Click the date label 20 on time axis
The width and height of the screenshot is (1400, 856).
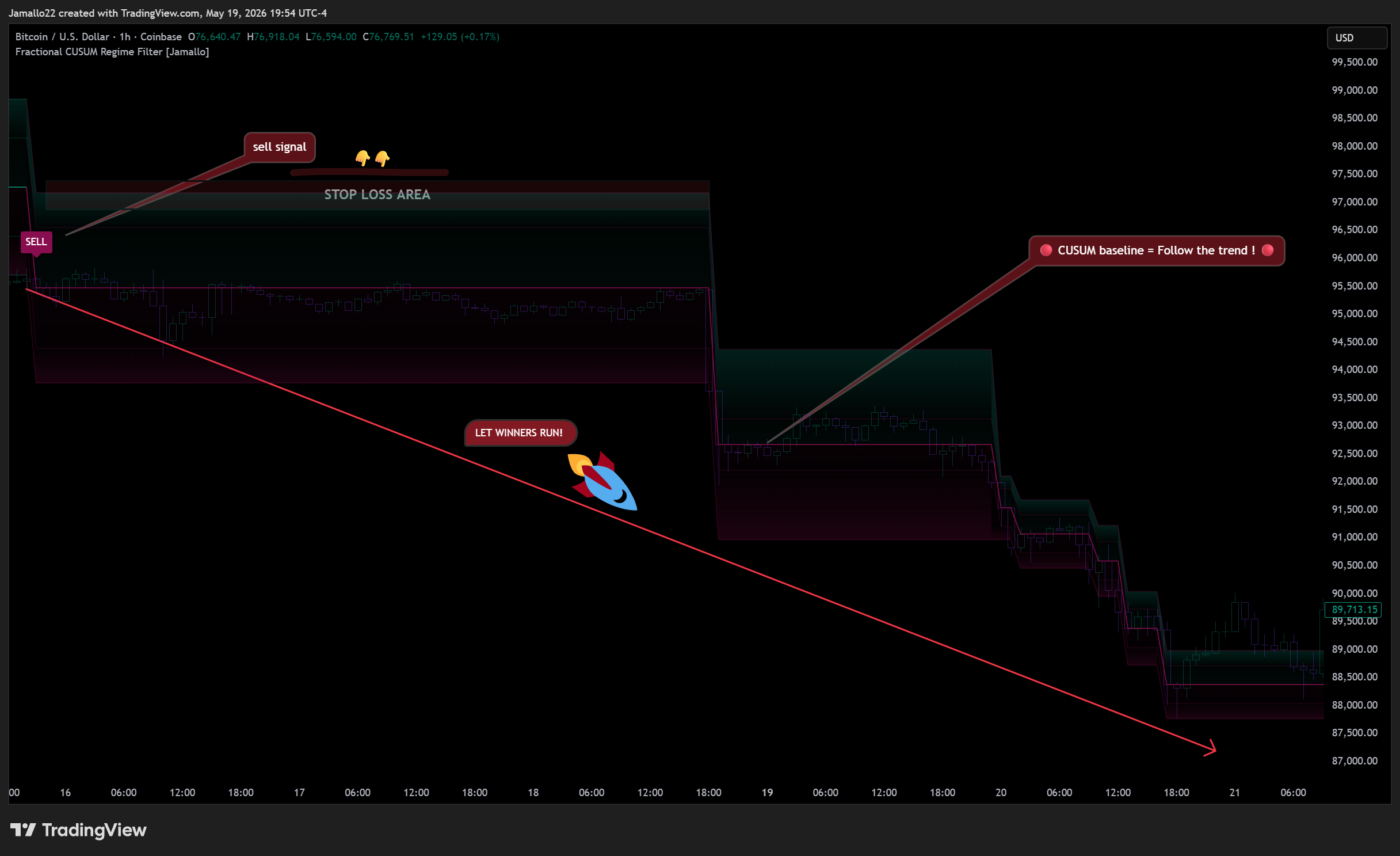1001,792
